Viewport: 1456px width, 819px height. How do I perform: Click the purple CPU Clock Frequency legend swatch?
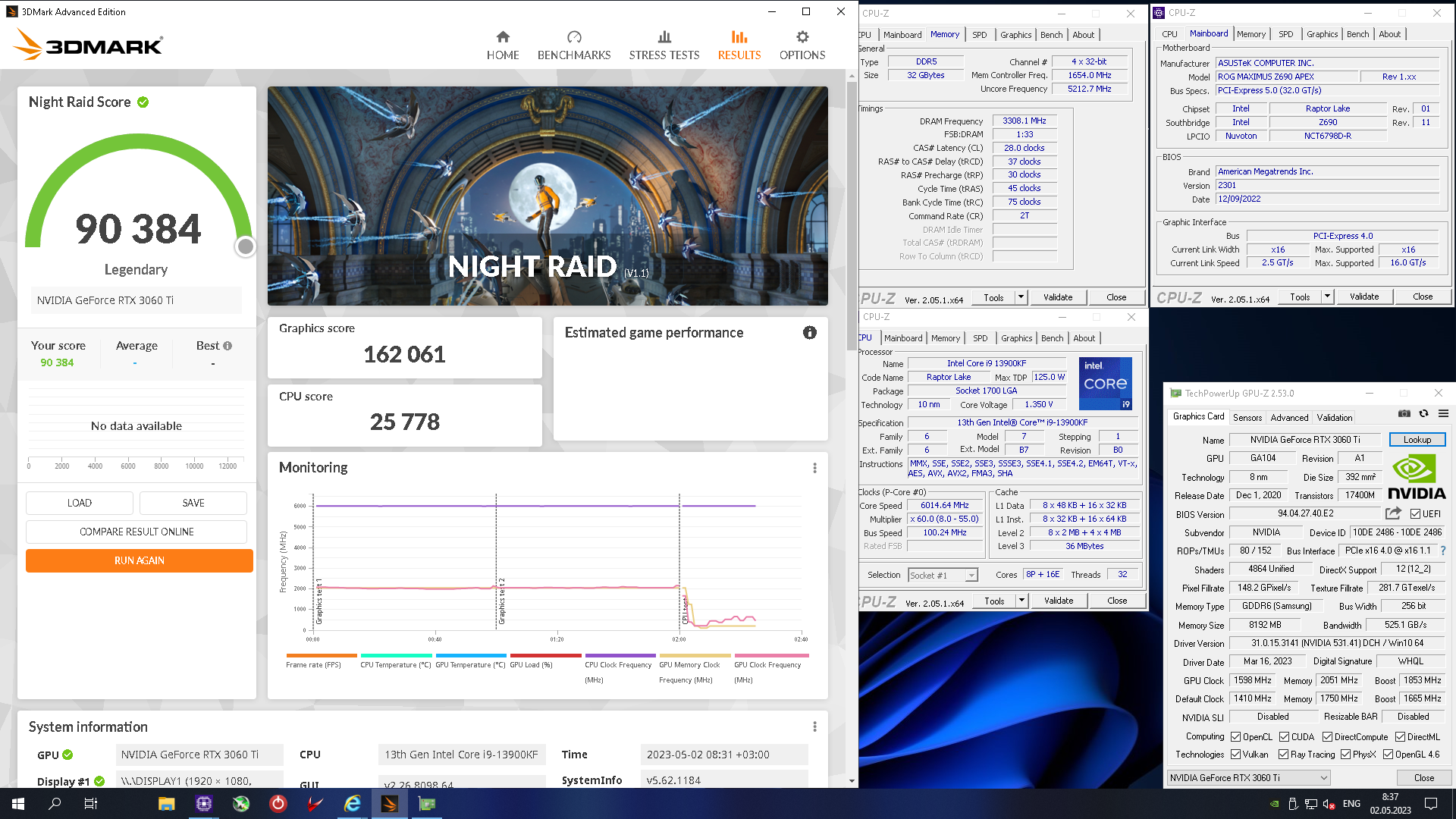click(620, 655)
